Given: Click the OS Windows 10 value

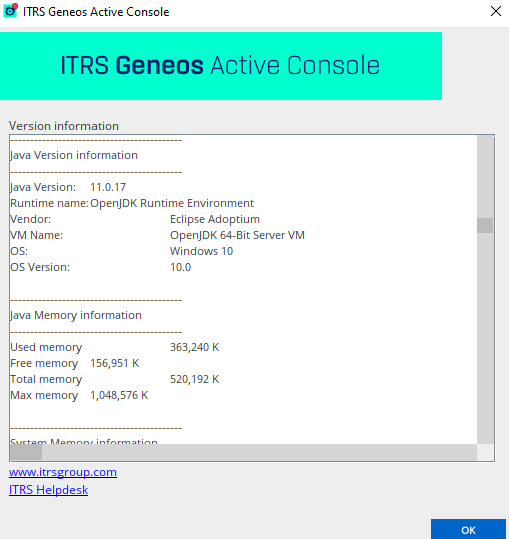Looking at the screenshot, I should [201, 251].
